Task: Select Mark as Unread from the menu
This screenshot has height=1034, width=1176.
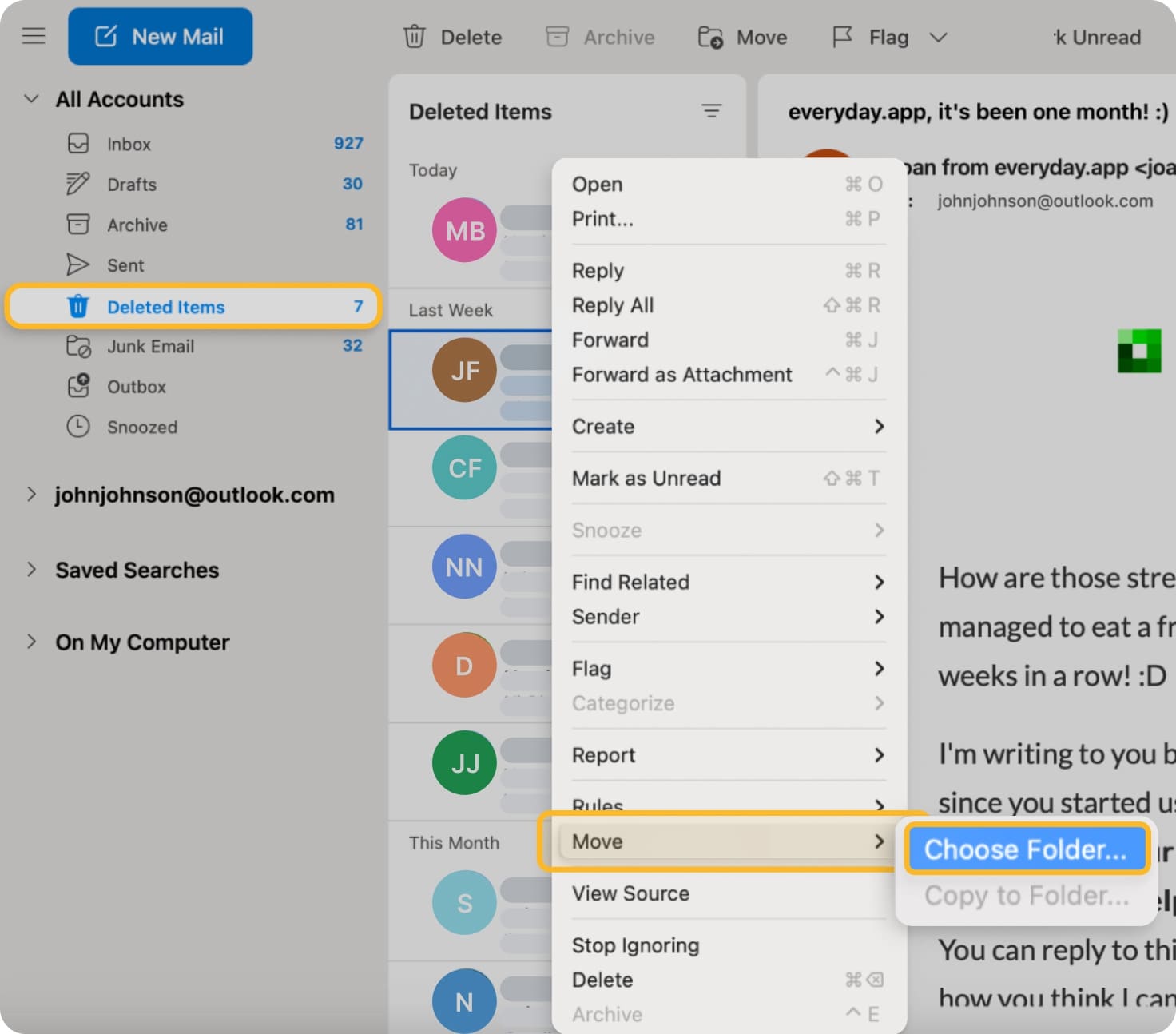Action: click(647, 478)
